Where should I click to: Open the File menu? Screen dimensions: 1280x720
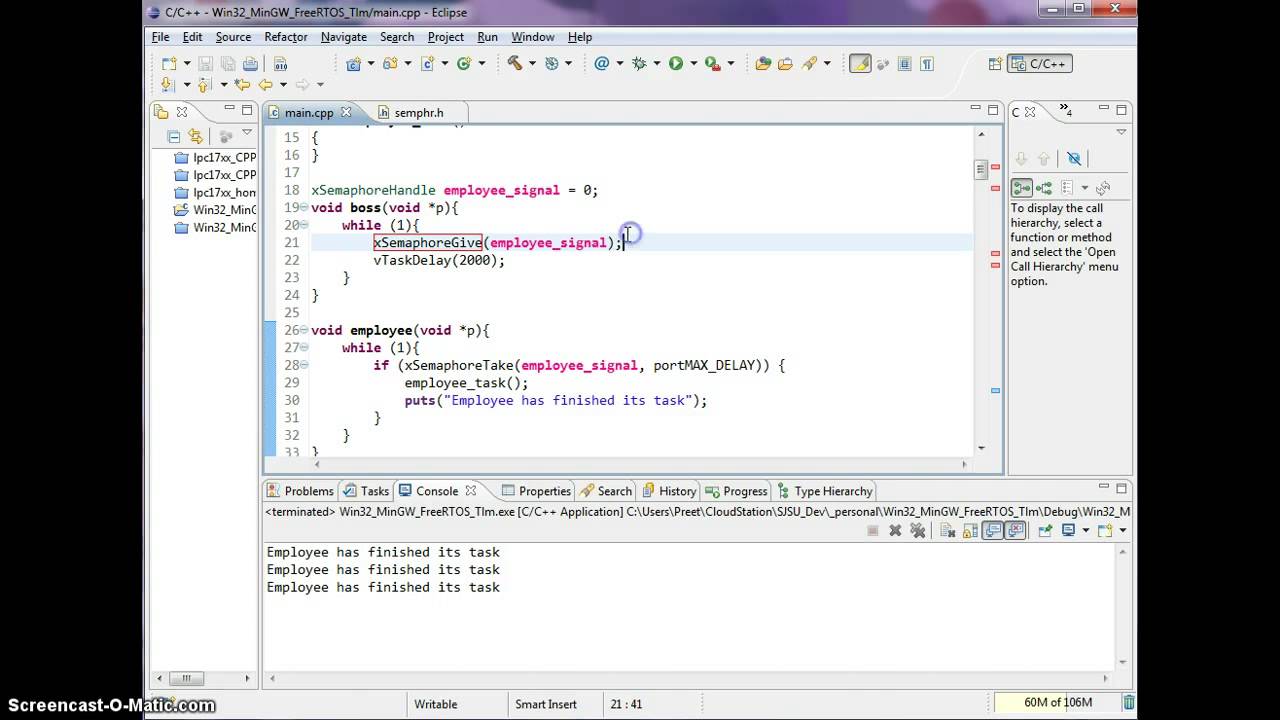click(160, 37)
